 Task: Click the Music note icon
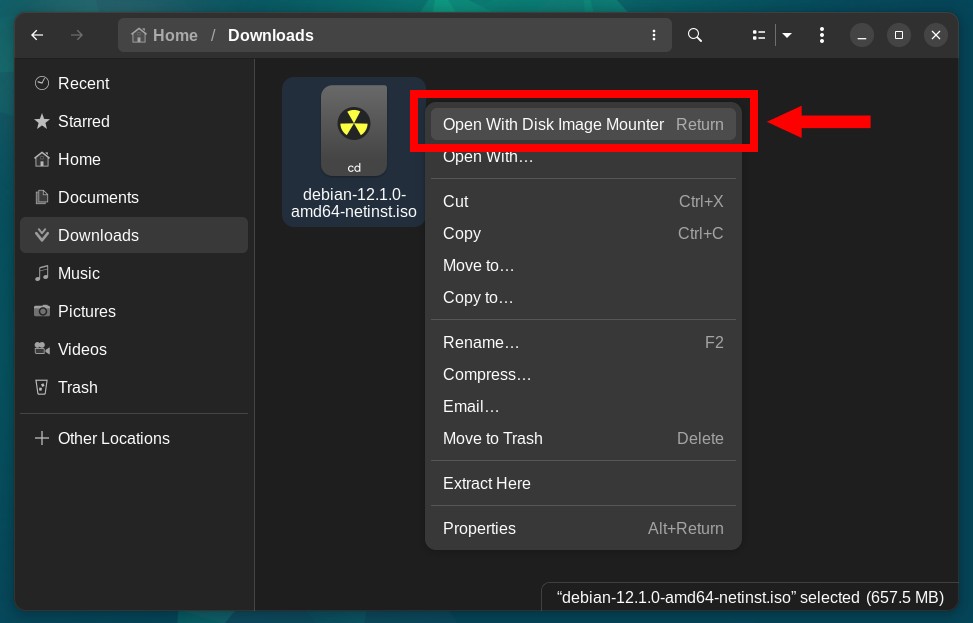point(42,273)
